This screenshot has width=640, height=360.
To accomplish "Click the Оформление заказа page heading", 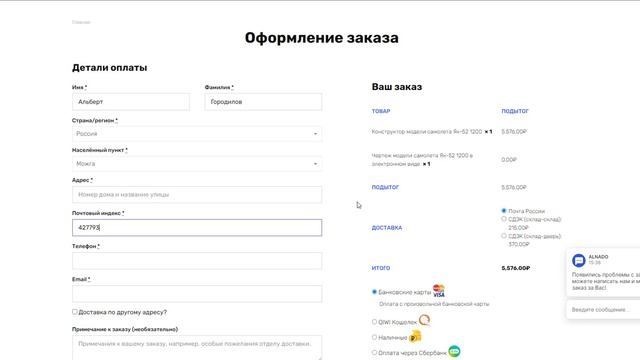I will click(x=322, y=38).
